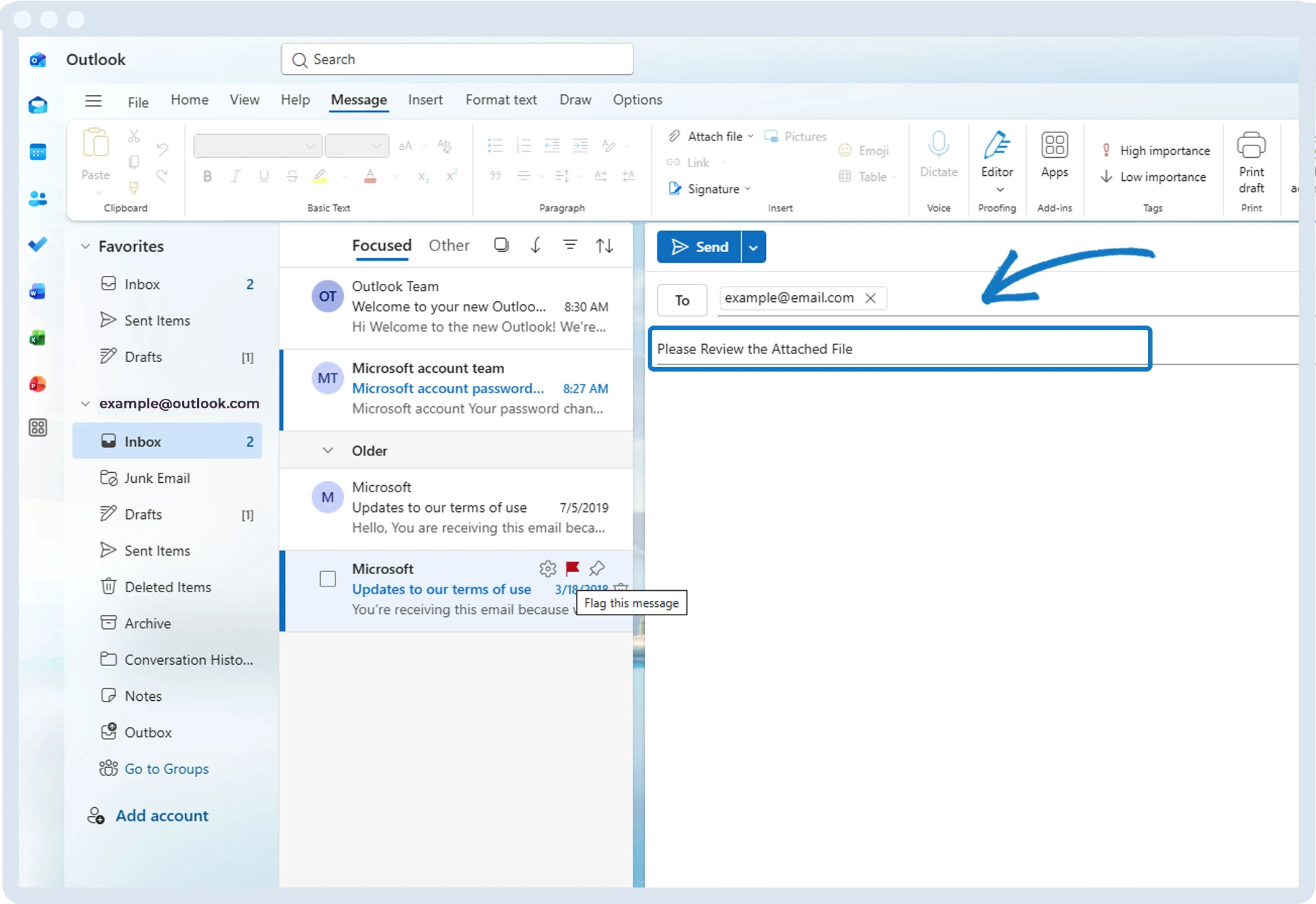The image size is (1316, 904).
Task: Click the To recipients button
Action: tap(682, 301)
